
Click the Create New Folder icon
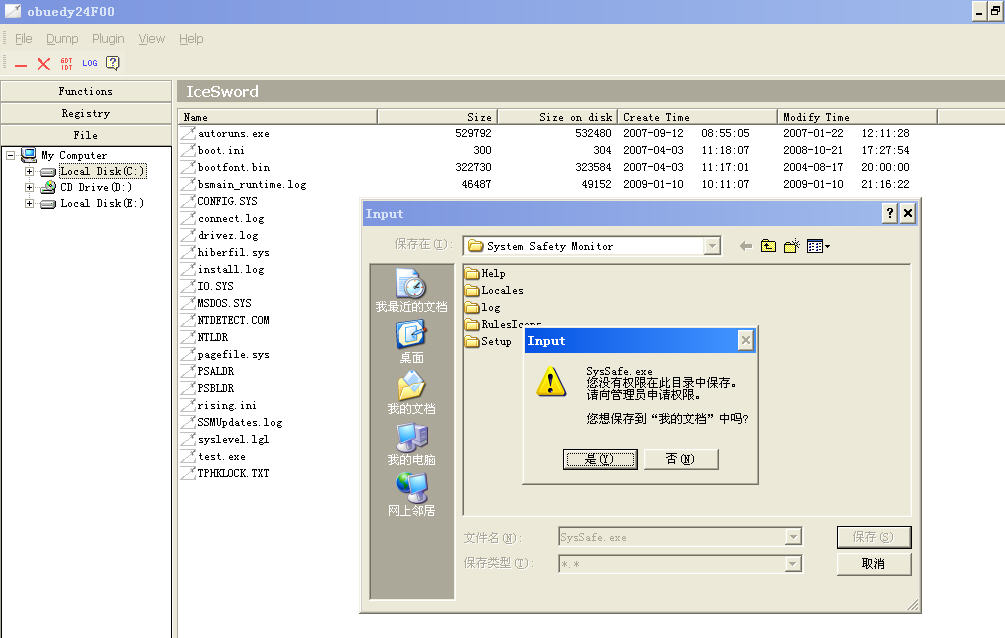791,246
